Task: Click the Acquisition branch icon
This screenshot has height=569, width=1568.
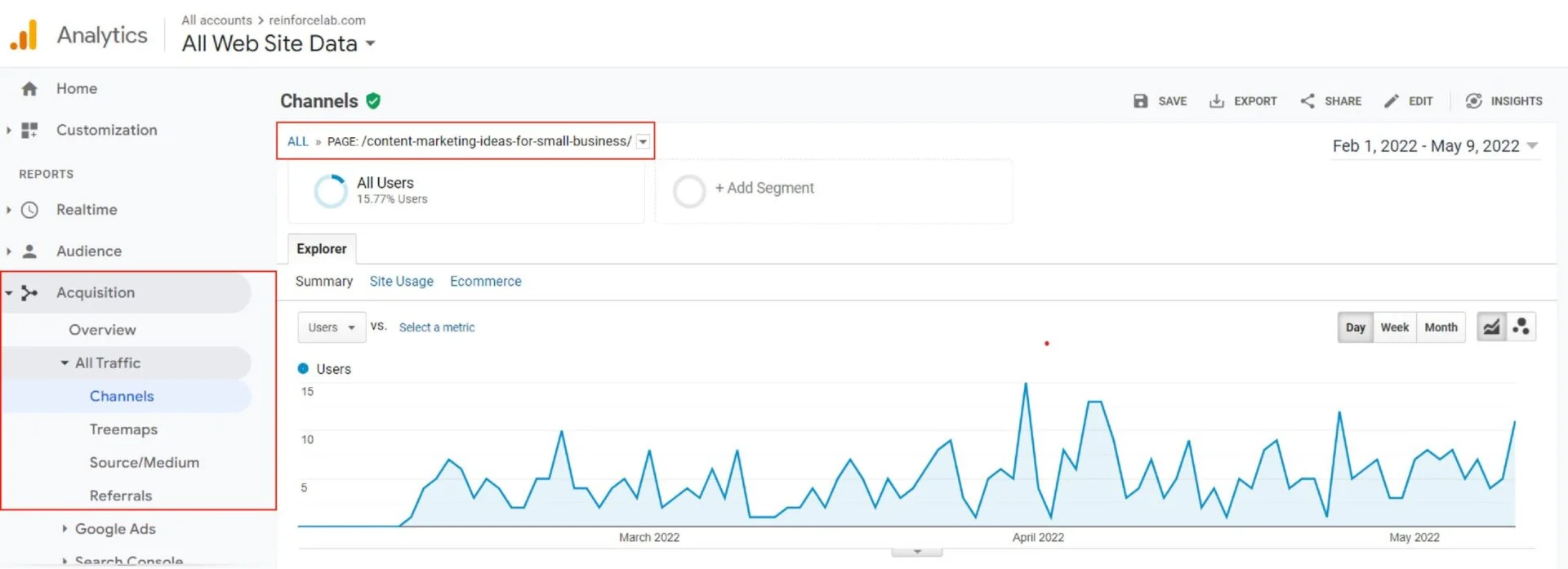Action: tap(29, 292)
